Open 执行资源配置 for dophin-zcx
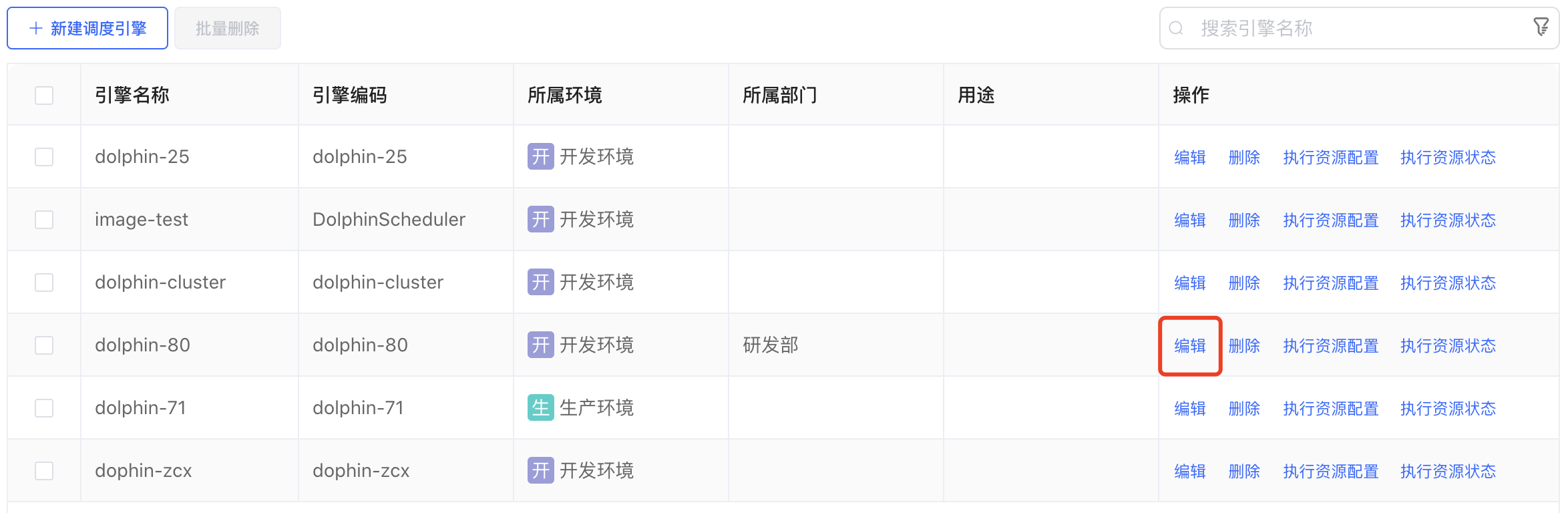Screen dimensions: 1568x513 click(1331, 471)
